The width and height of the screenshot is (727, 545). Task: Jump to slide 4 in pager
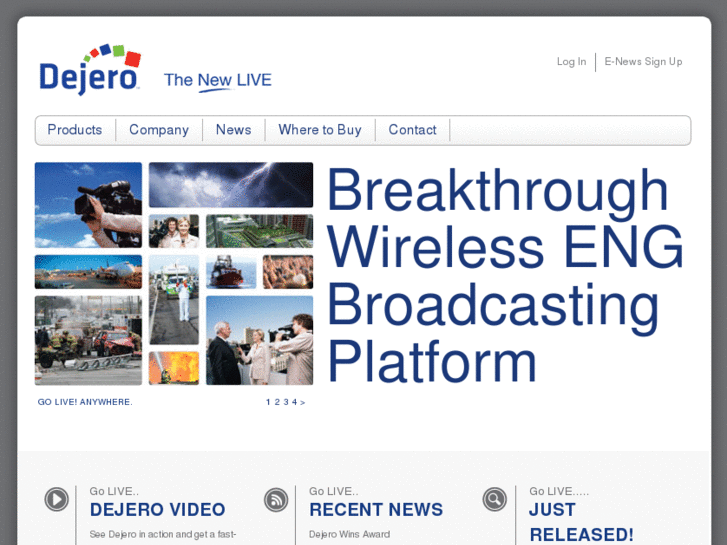294,402
